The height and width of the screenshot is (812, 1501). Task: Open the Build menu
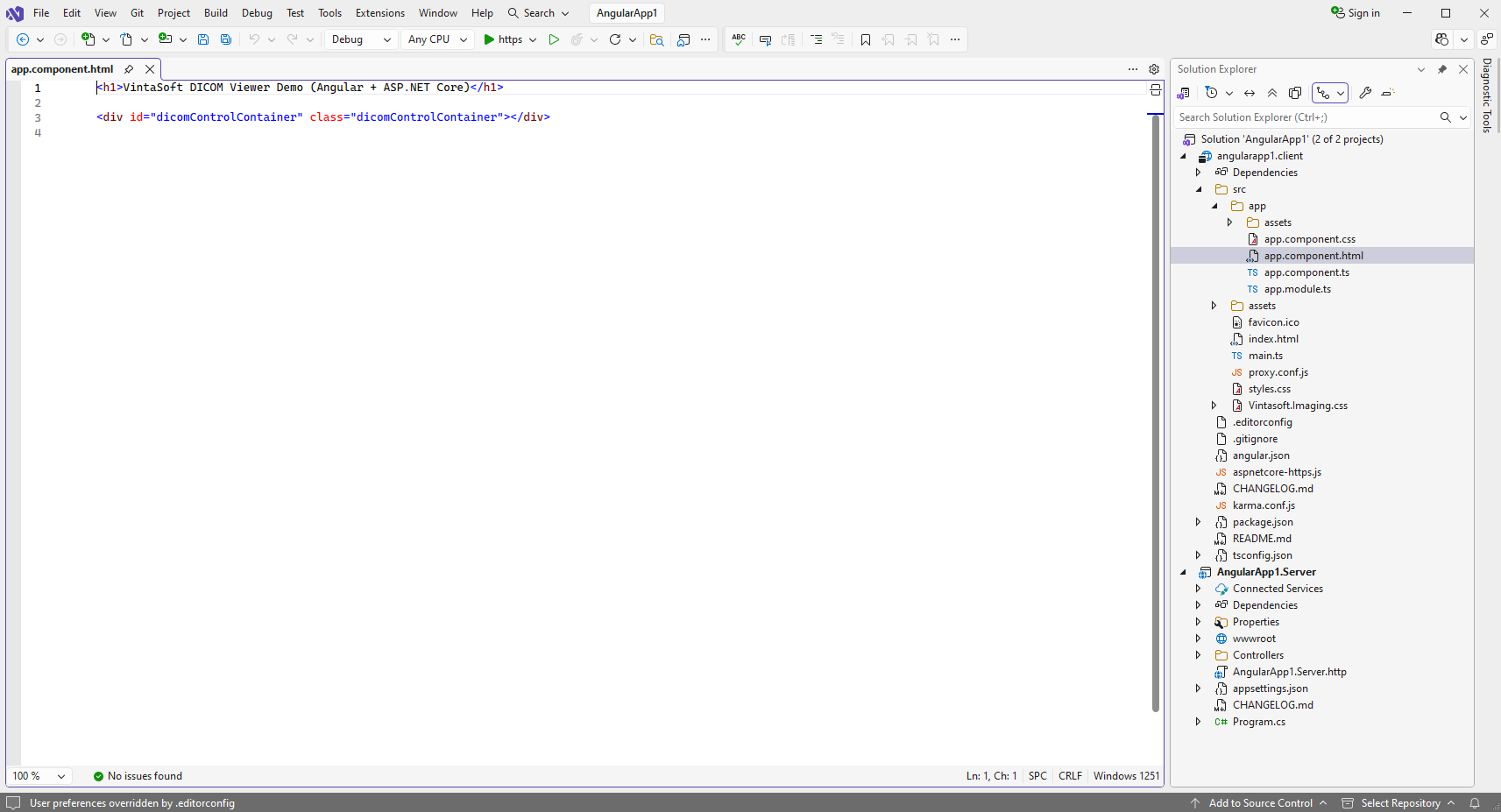click(x=216, y=13)
